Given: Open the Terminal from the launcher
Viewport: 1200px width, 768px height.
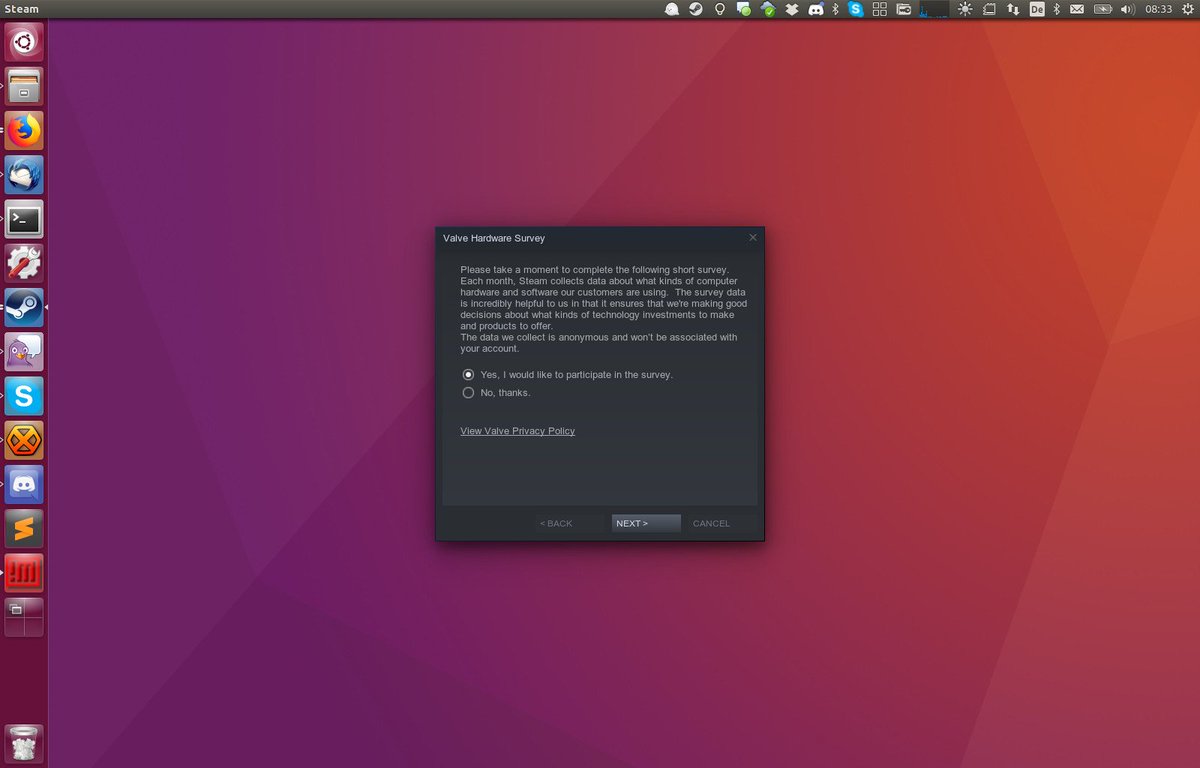Looking at the screenshot, I should click(24, 218).
